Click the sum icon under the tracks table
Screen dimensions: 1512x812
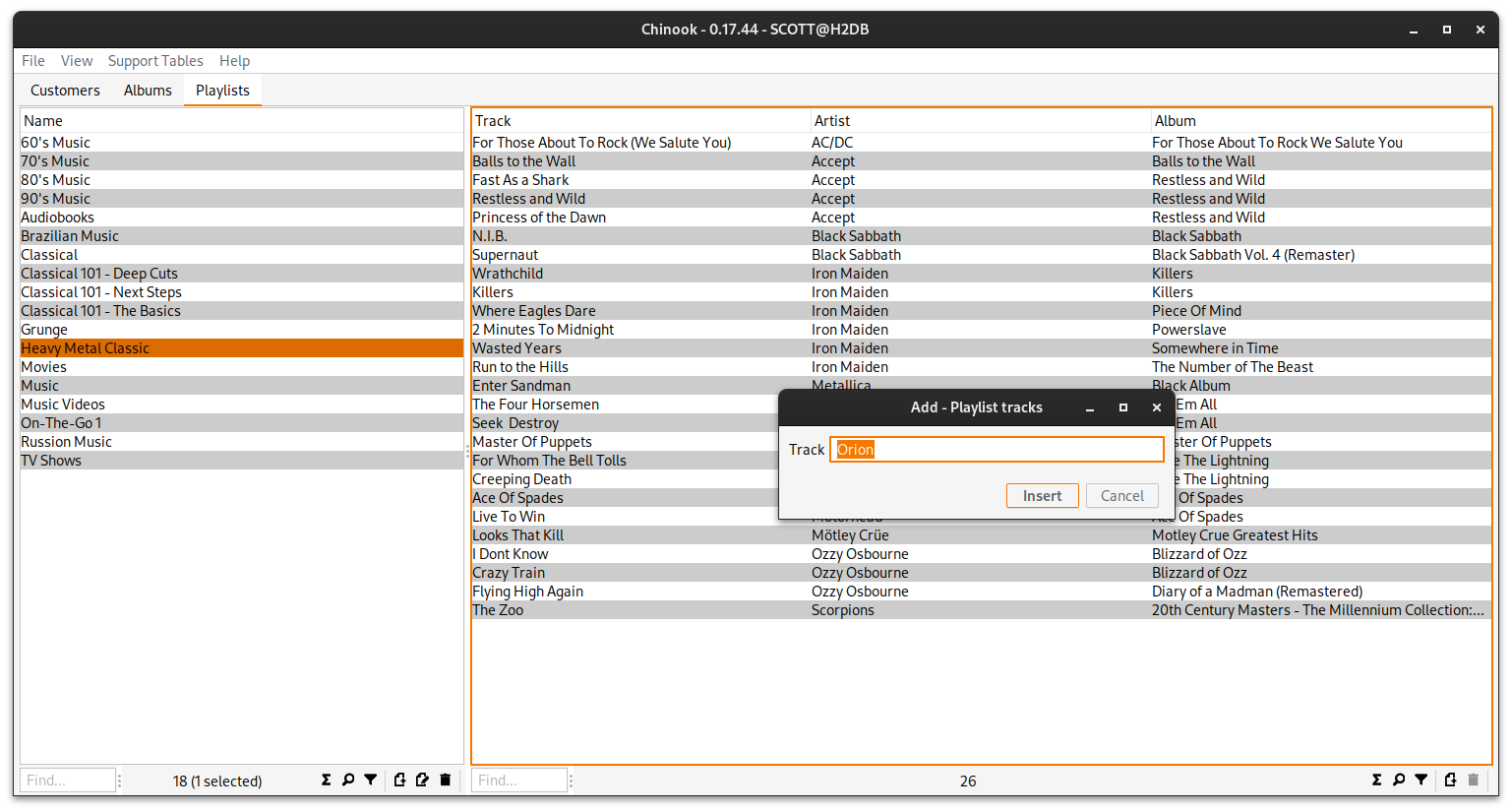tap(1376, 780)
